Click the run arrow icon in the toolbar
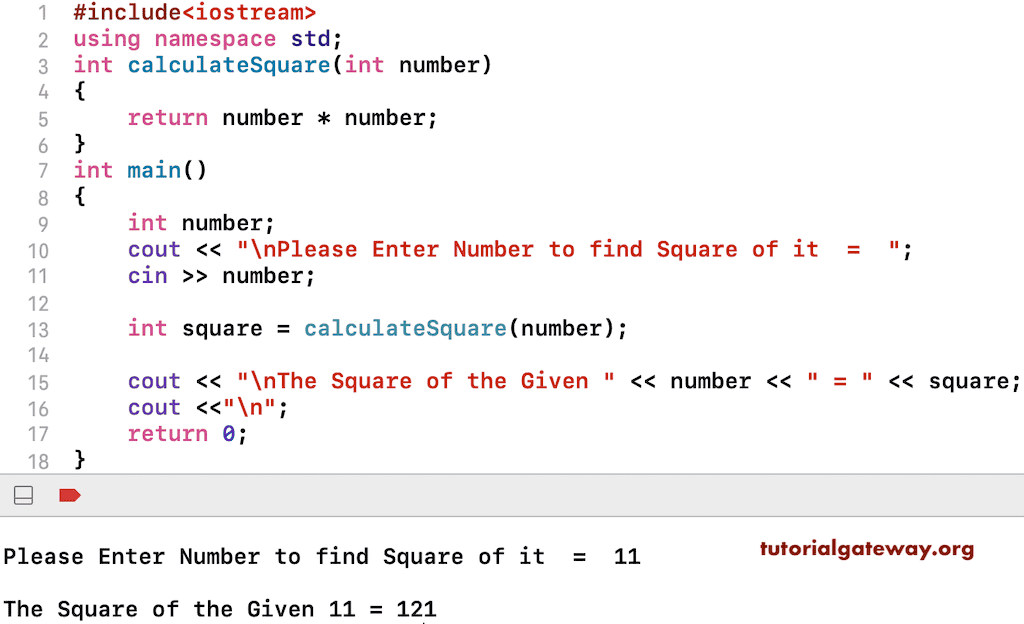The height and width of the screenshot is (624, 1024). [69, 495]
